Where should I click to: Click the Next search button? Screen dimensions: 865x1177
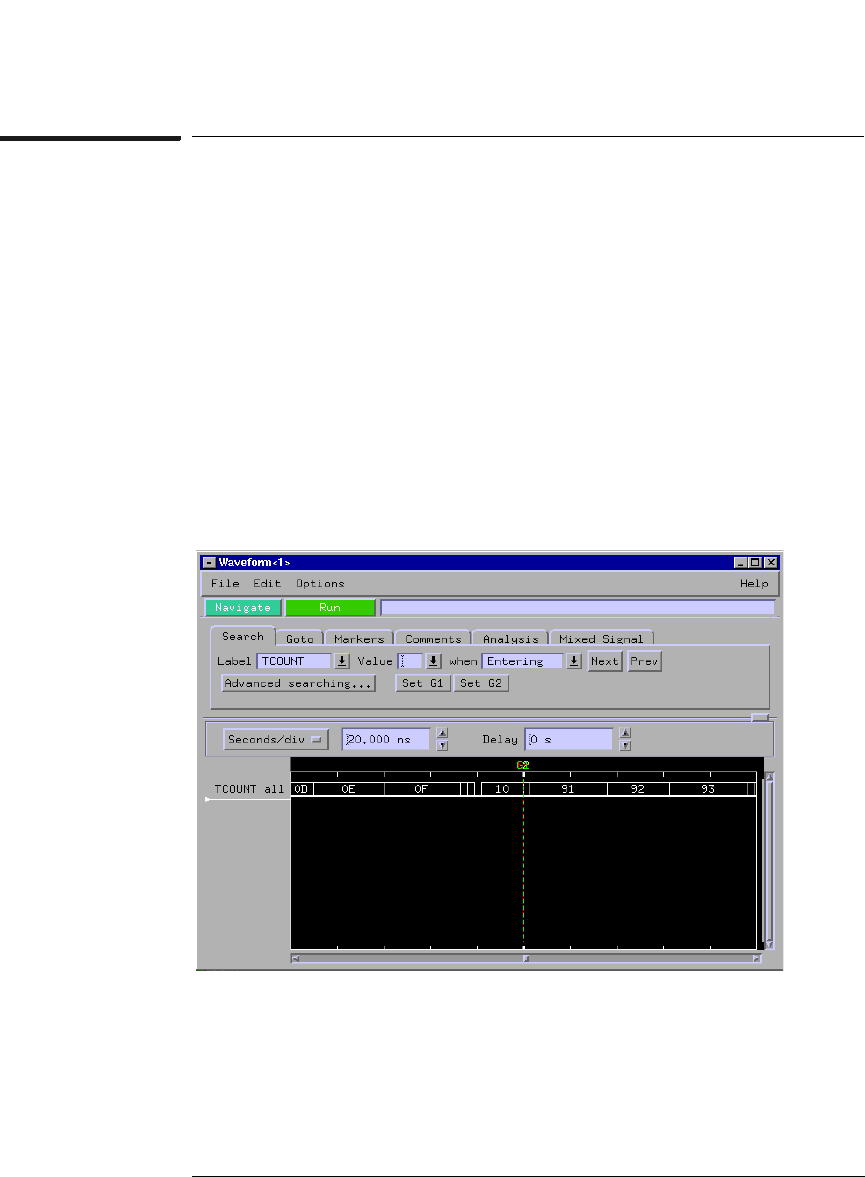[604, 661]
